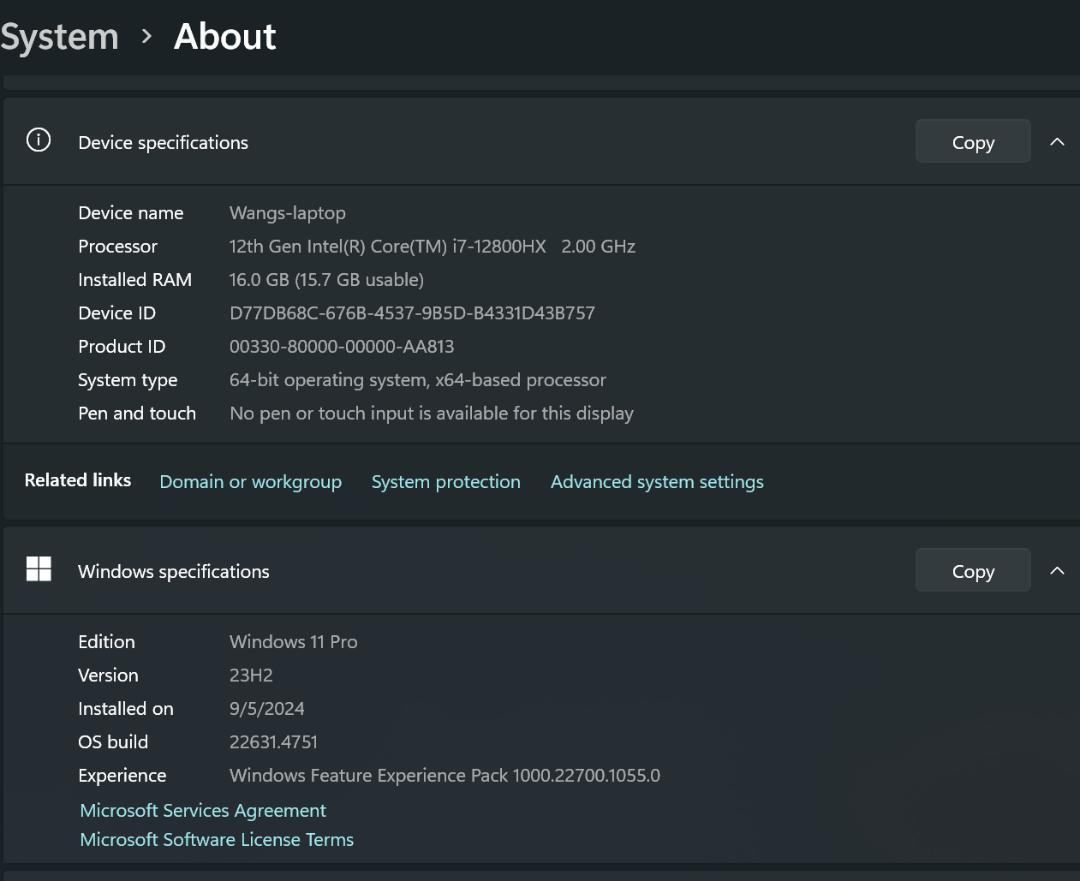Open Advanced system settings link
This screenshot has height=881, width=1080.
point(657,481)
